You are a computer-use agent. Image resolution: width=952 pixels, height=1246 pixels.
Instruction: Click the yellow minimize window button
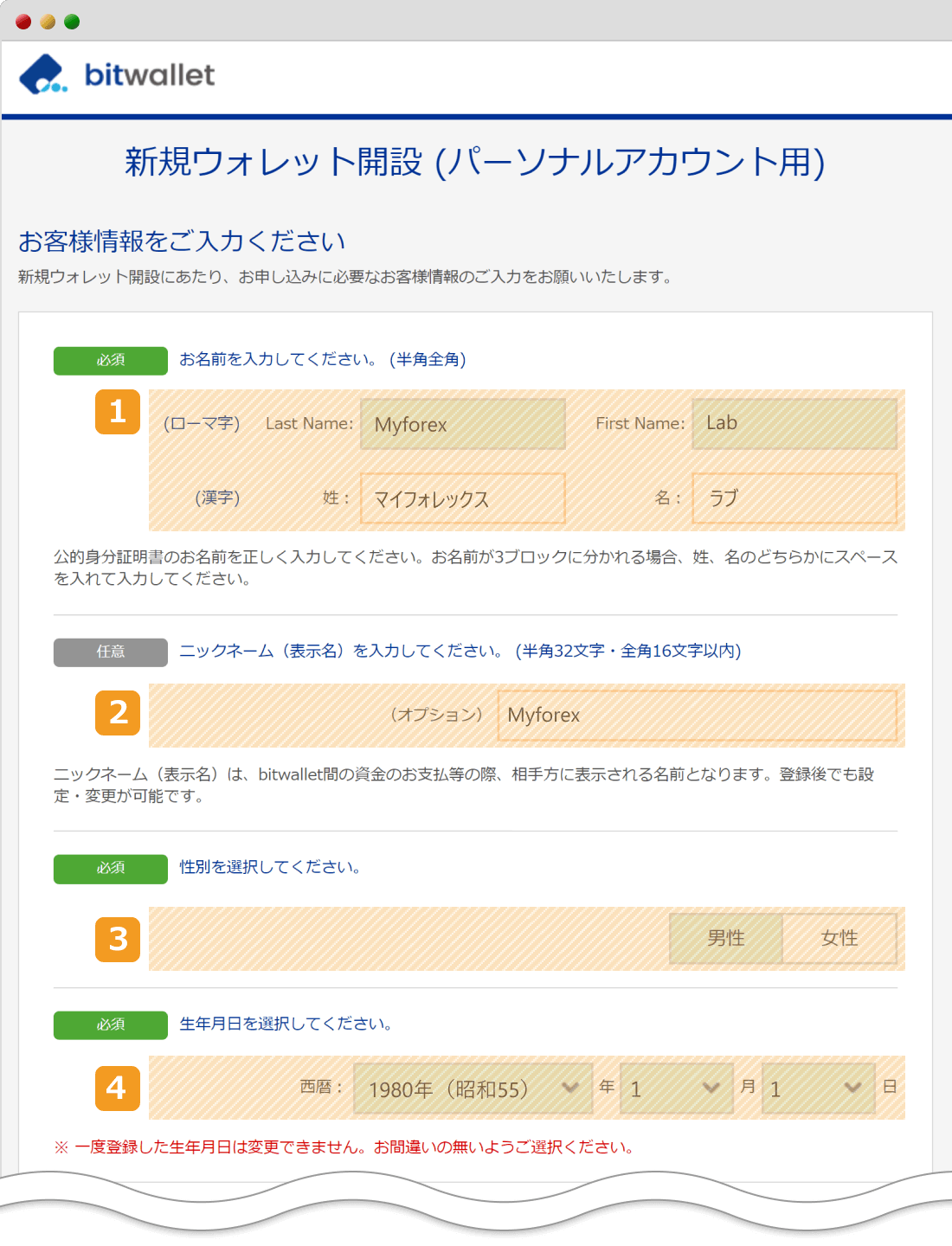[x=48, y=22]
